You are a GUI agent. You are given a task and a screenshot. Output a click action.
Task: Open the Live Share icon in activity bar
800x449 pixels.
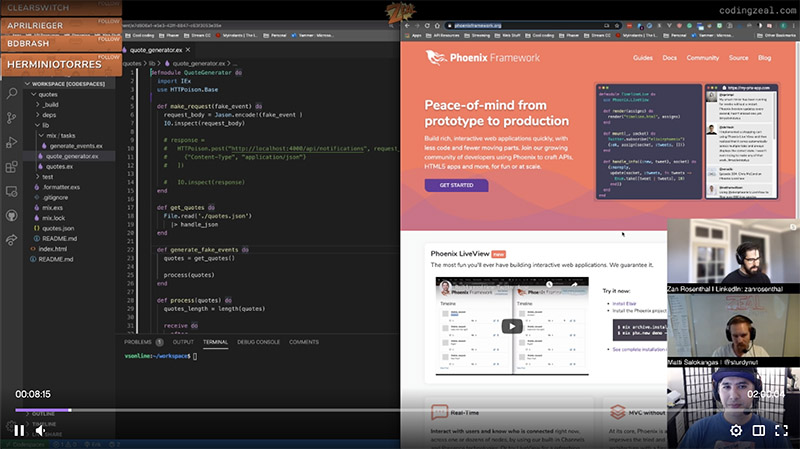coord(11,240)
